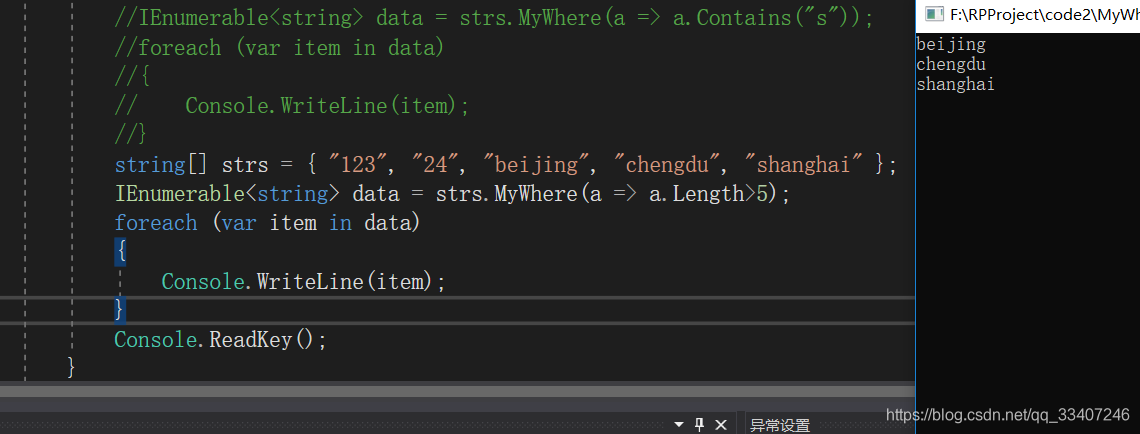Click the uncommented 'Console.WriteLine(item);' statement
Screen dimensions: 1140x434
point(303,281)
